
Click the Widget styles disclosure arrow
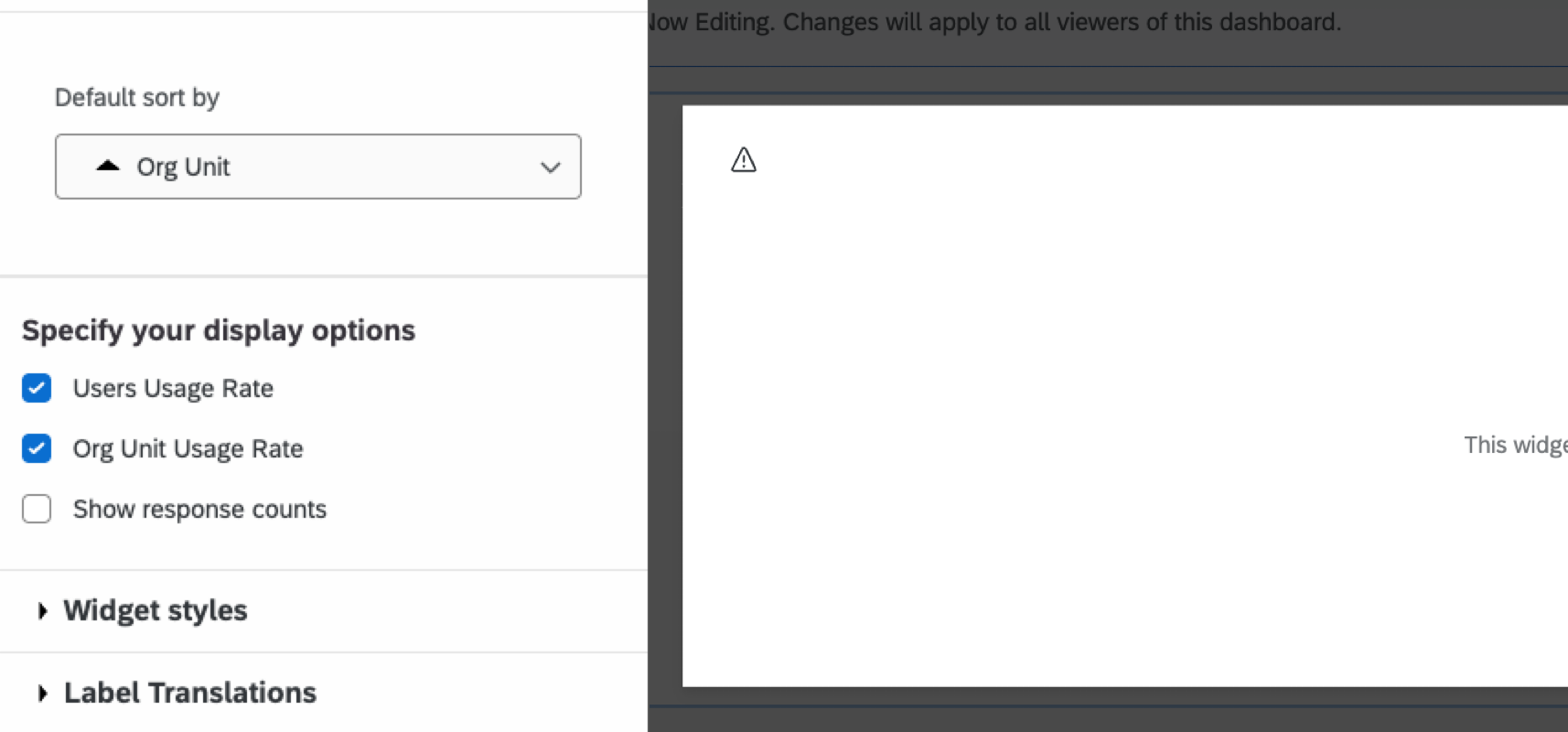[x=41, y=611]
